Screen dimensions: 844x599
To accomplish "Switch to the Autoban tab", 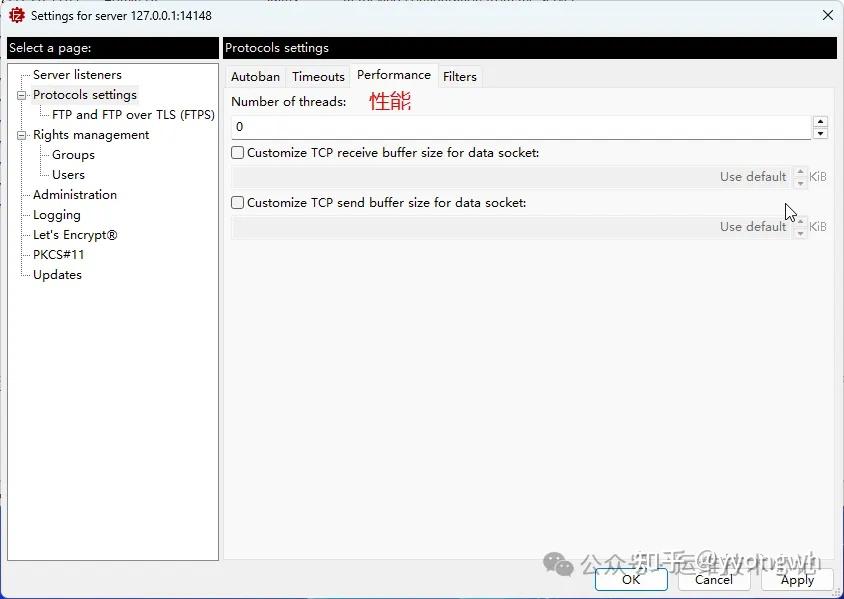I will tap(255, 76).
